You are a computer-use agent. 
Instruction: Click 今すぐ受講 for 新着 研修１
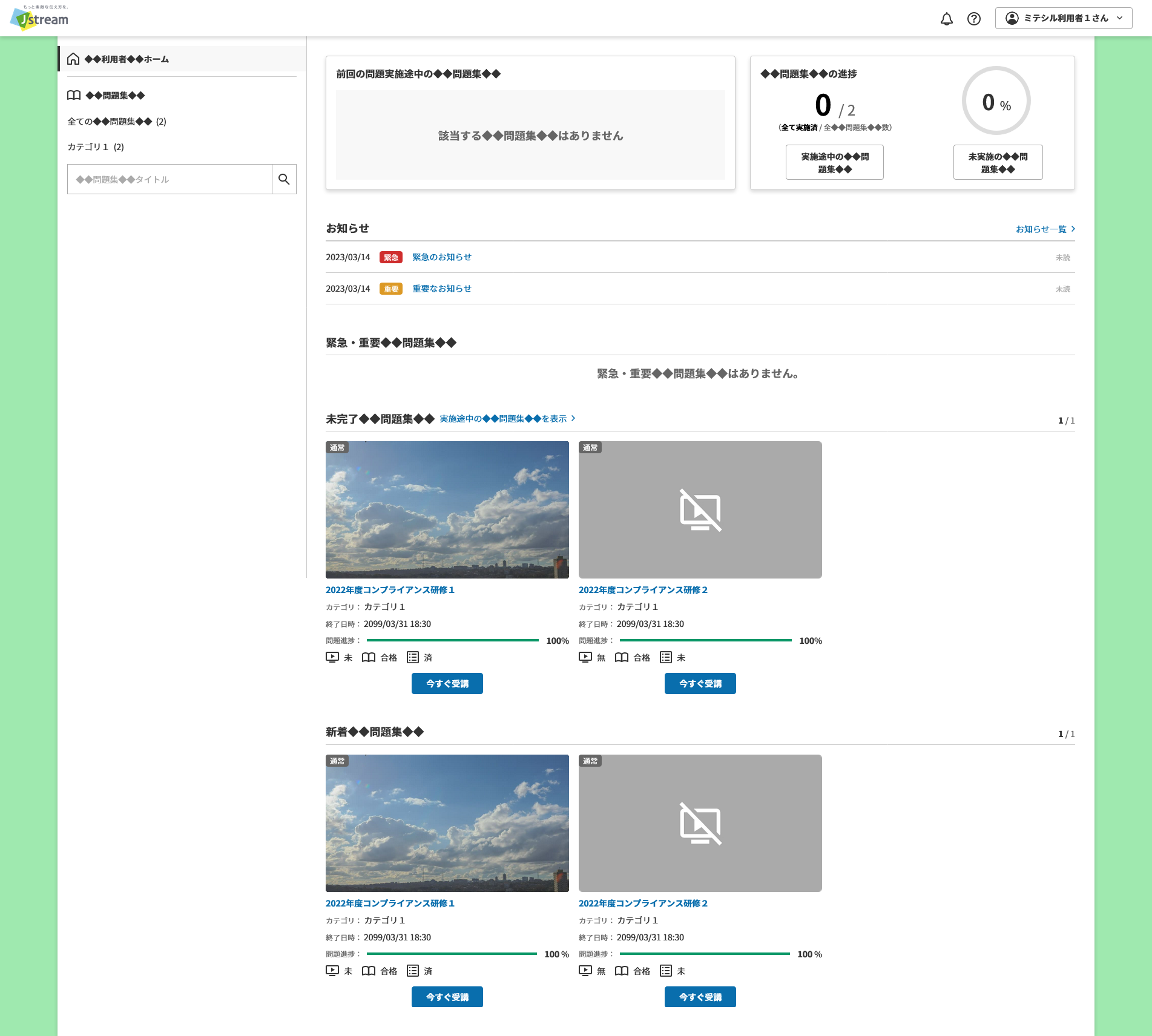[x=447, y=997]
